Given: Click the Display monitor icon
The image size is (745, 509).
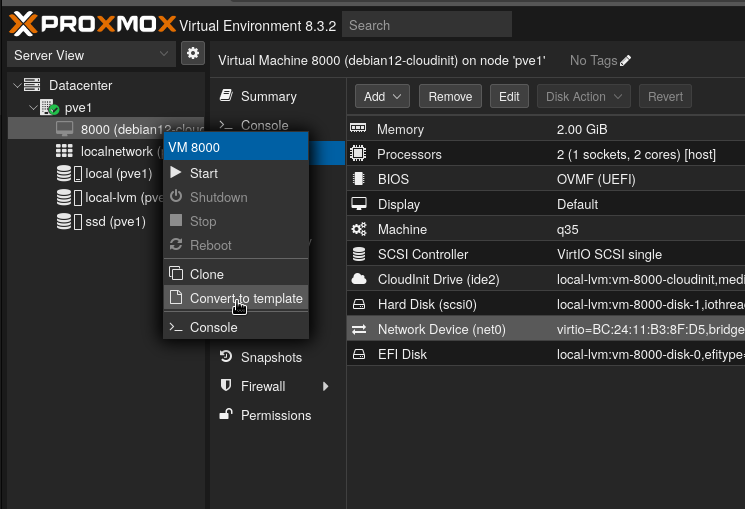Looking at the screenshot, I should [359, 204].
